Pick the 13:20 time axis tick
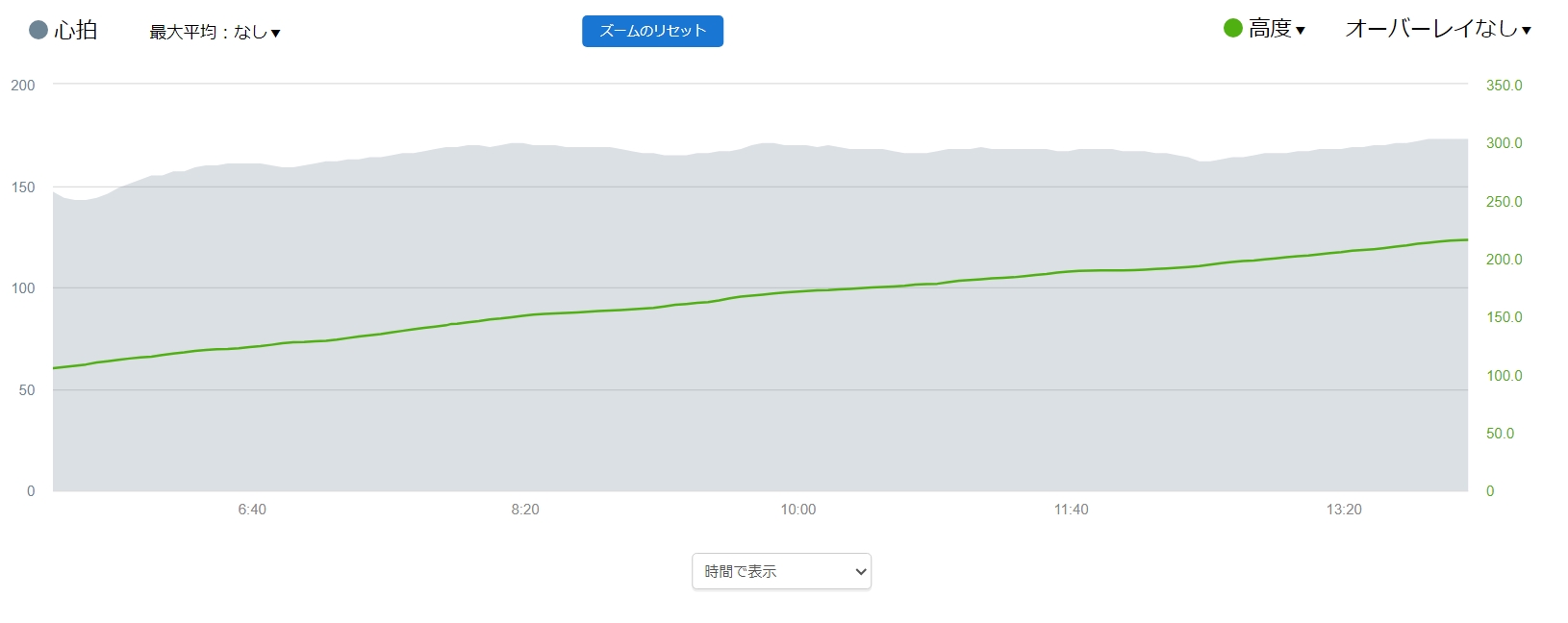Screen dimensions: 1568x623 click(x=1344, y=510)
